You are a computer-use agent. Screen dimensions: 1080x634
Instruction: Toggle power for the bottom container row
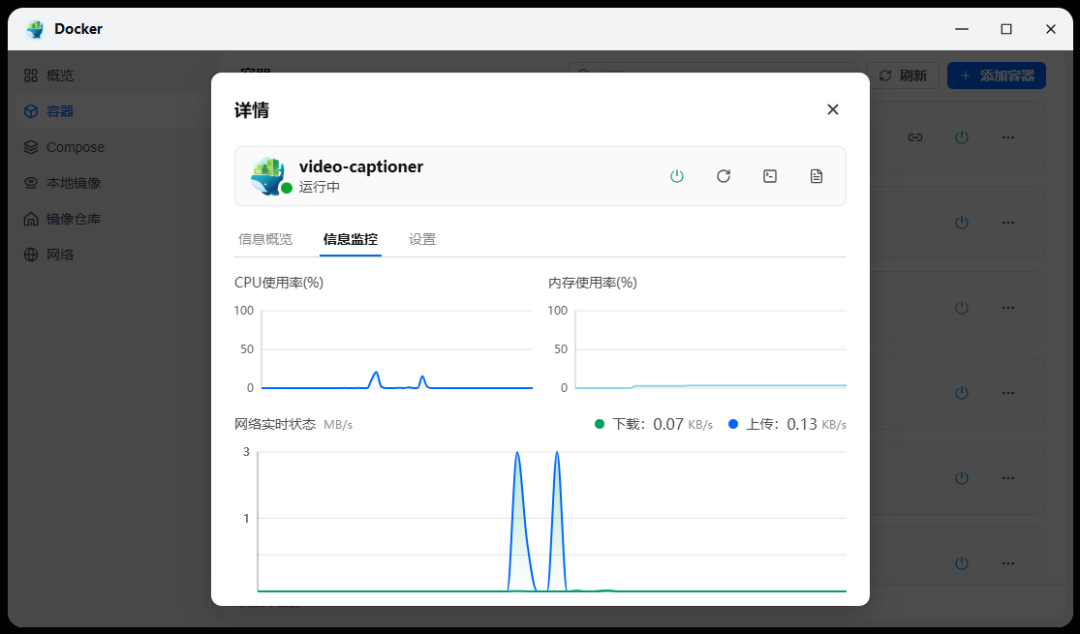point(961,563)
